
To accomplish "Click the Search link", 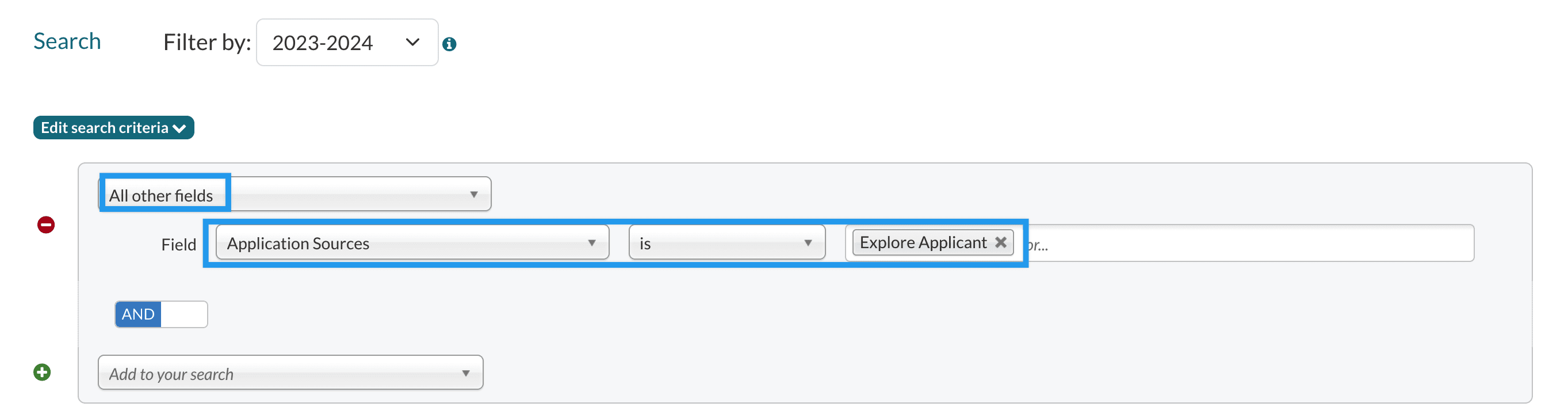I will coord(67,41).
